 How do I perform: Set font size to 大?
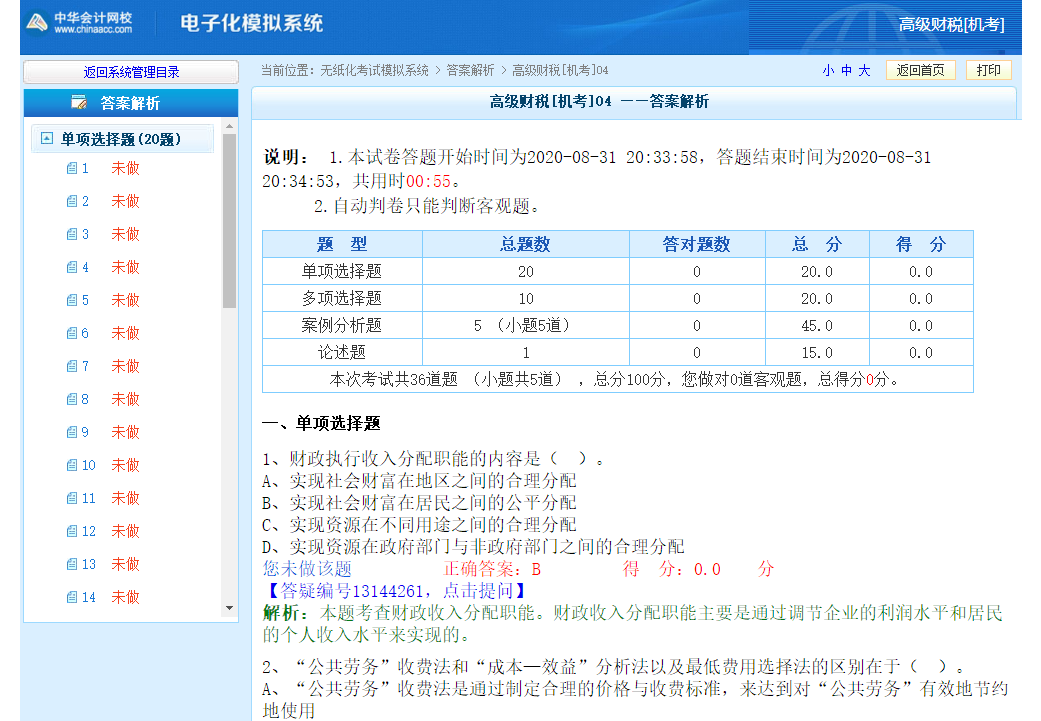tap(864, 70)
